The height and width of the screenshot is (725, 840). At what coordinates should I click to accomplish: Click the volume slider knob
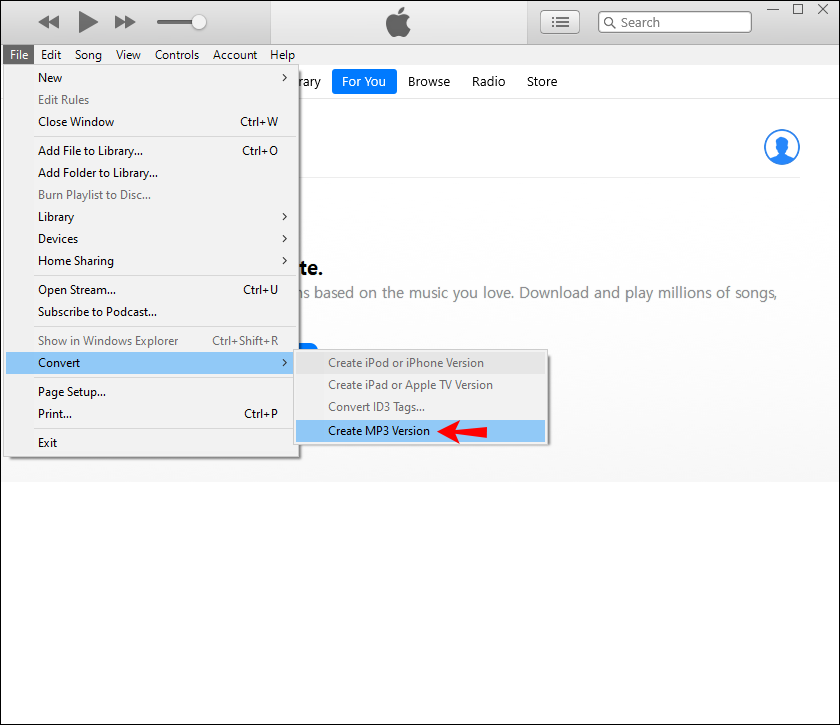(199, 23)
